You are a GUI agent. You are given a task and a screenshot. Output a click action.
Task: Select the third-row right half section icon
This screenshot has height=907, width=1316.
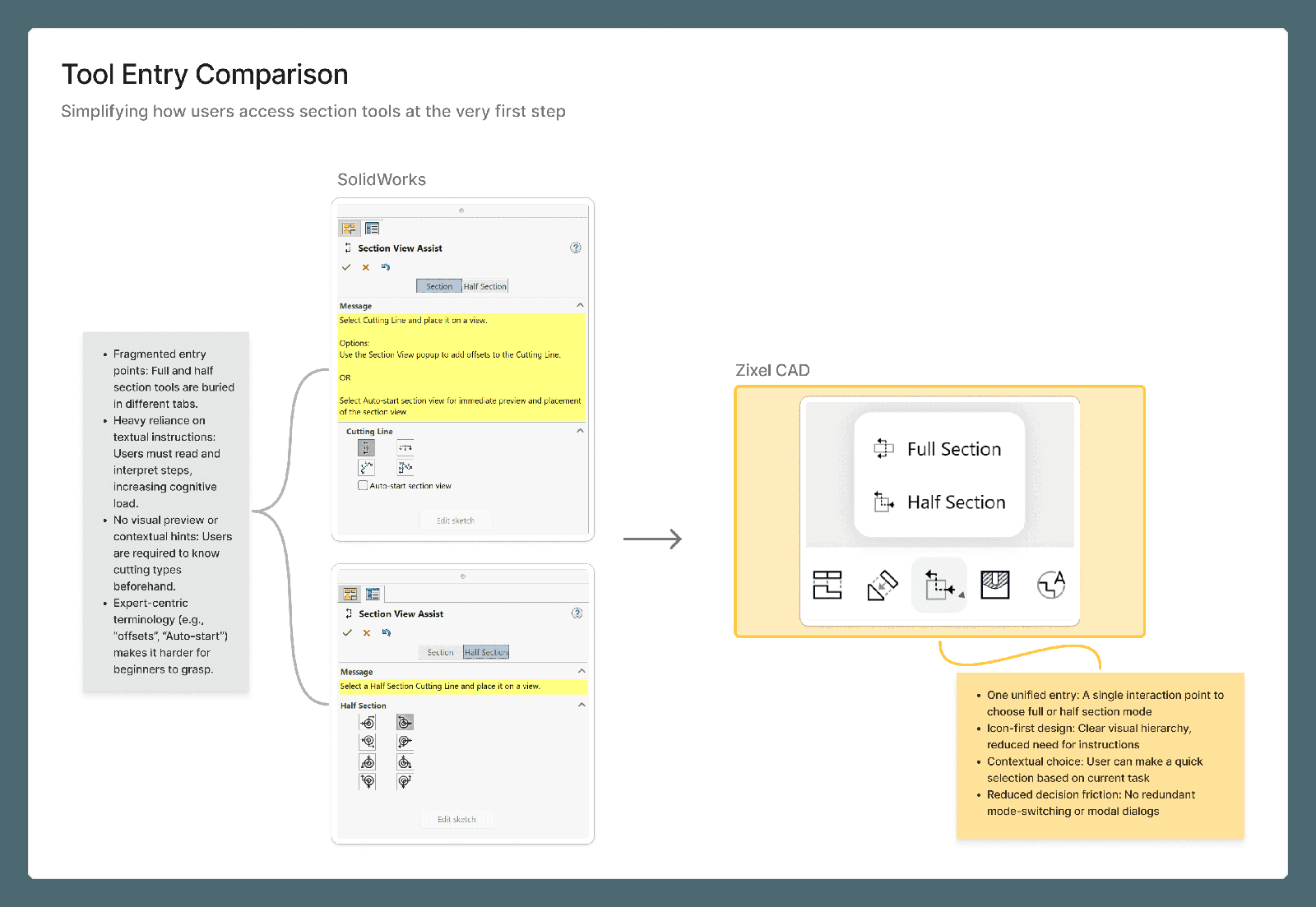[405, 761]
